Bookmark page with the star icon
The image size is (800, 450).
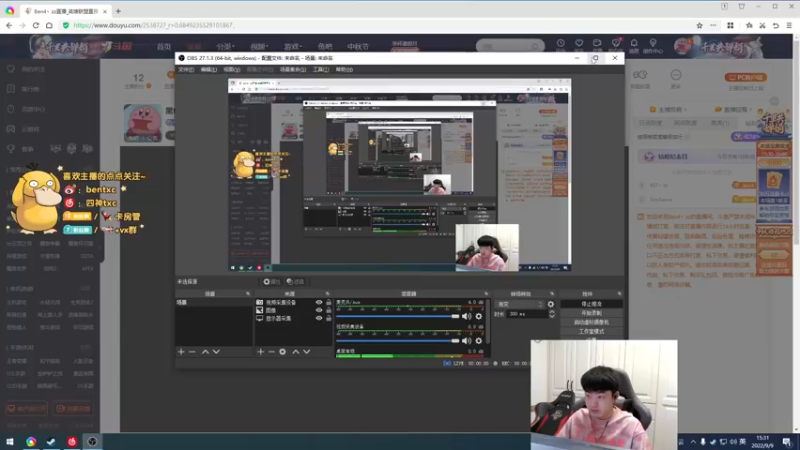(699, 25)
